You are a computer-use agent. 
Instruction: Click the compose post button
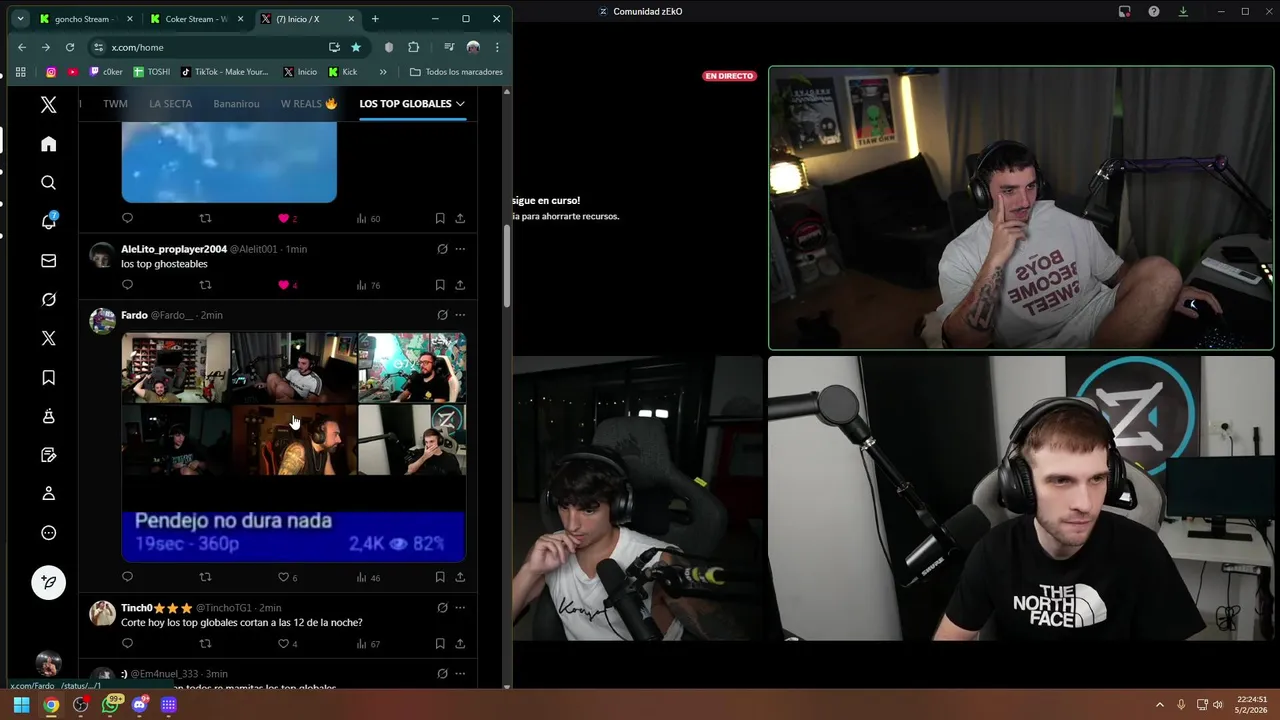coord(48,582)
